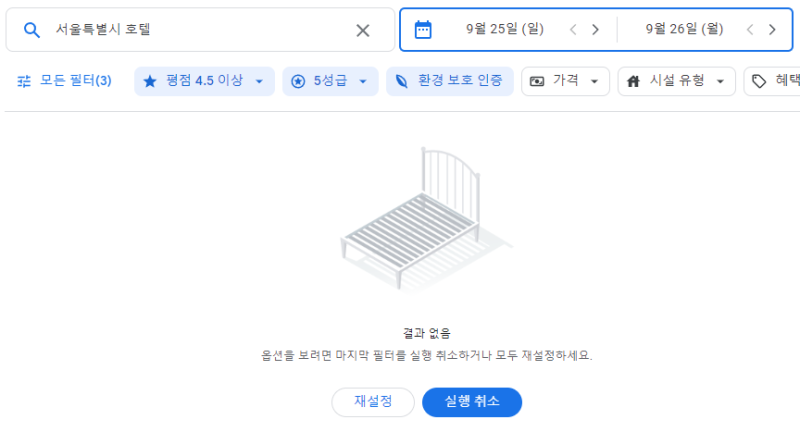Open all filters (모든 필터) panel
This screenshot has width=800, height=432.
click(x=64, y=81)
